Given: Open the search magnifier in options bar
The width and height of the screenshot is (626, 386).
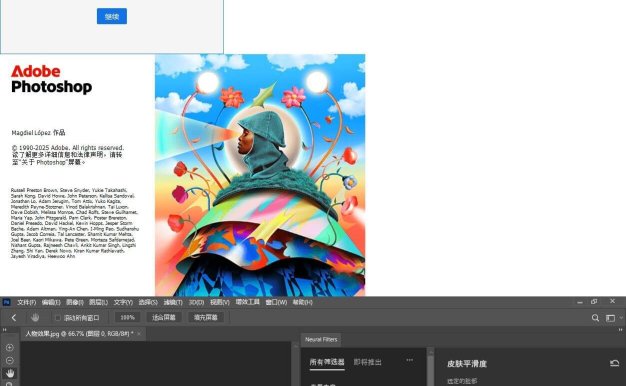Looking at the screenshot, I should [595, 318].
